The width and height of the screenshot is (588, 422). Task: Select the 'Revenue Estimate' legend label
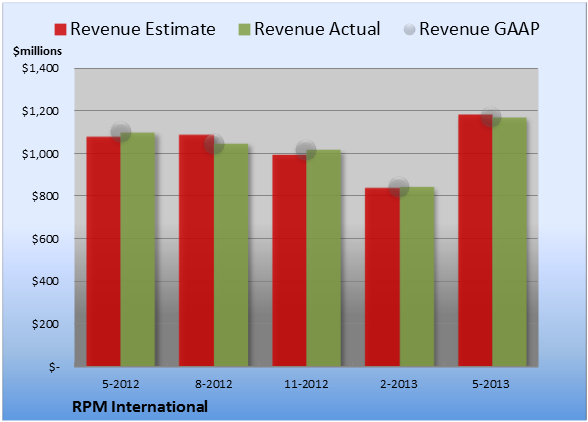tap(143, 29)
